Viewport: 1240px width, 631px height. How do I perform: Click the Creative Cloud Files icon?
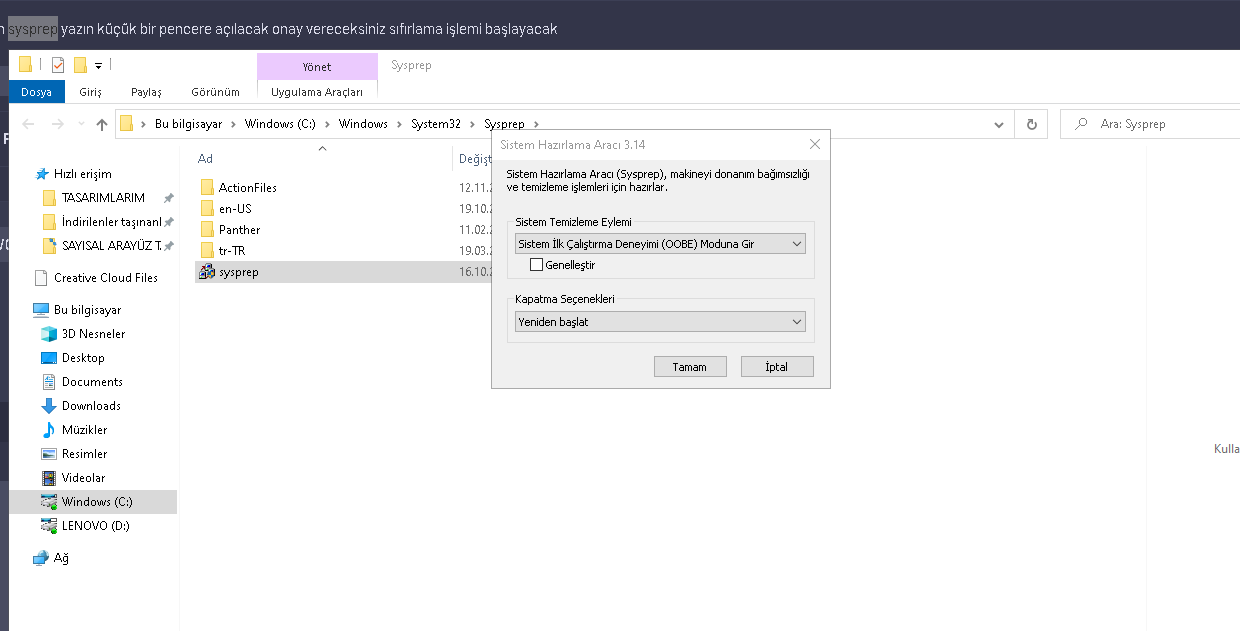[41, 278]
